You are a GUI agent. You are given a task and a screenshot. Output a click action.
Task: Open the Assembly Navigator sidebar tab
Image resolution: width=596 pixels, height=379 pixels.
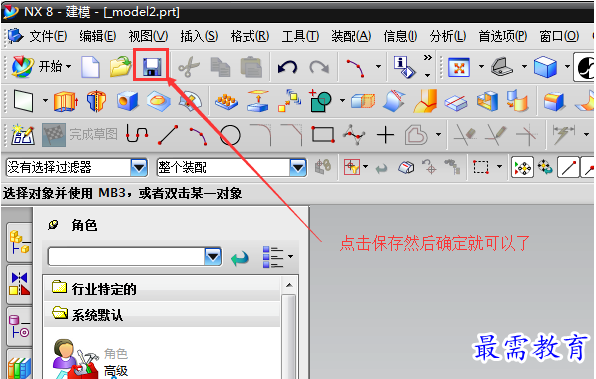pyautogui.click(x=19, y=243)
